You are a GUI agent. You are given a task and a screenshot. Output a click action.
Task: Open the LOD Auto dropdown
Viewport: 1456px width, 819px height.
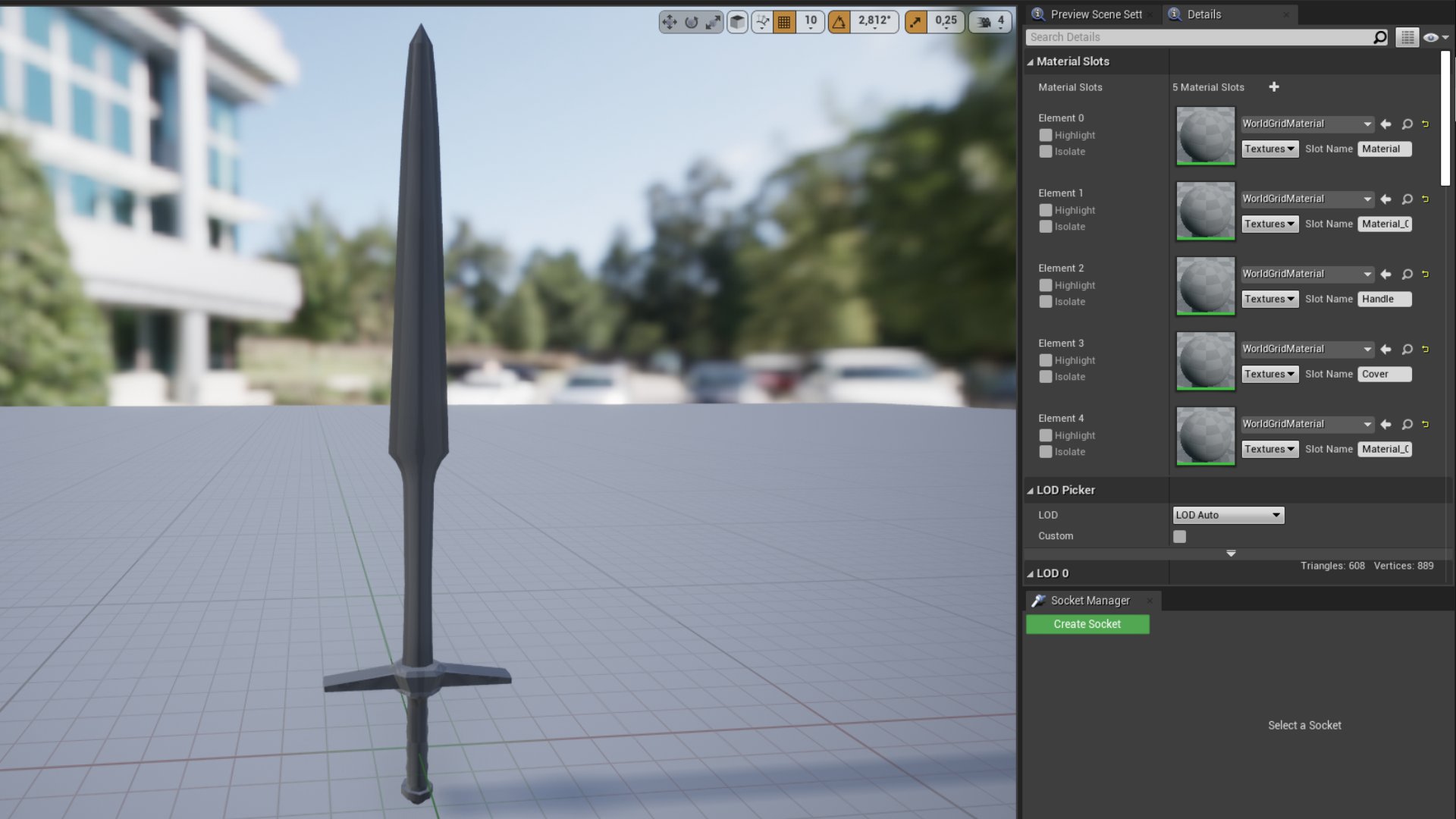1228,515
